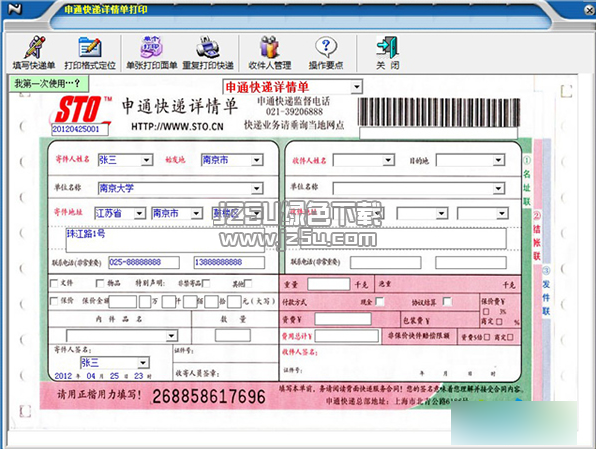Expand the 始发地 dropdown showing 南京市
Screen dimensions: 596x449
click(x=257, y=160)
